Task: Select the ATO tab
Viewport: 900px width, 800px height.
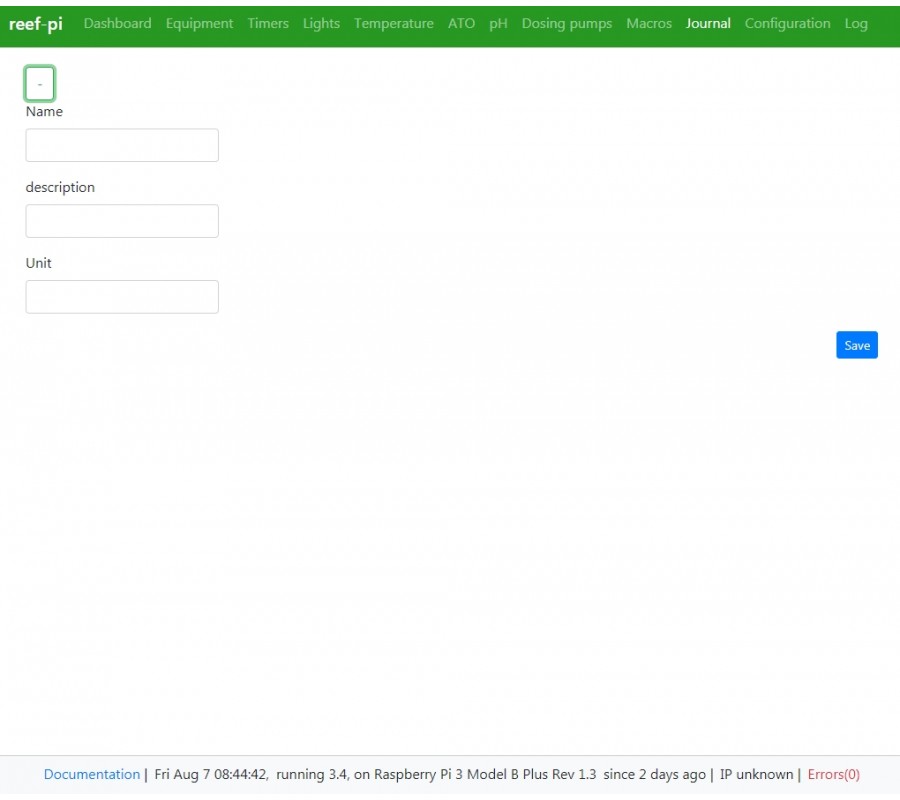Action: click(461, 24)
